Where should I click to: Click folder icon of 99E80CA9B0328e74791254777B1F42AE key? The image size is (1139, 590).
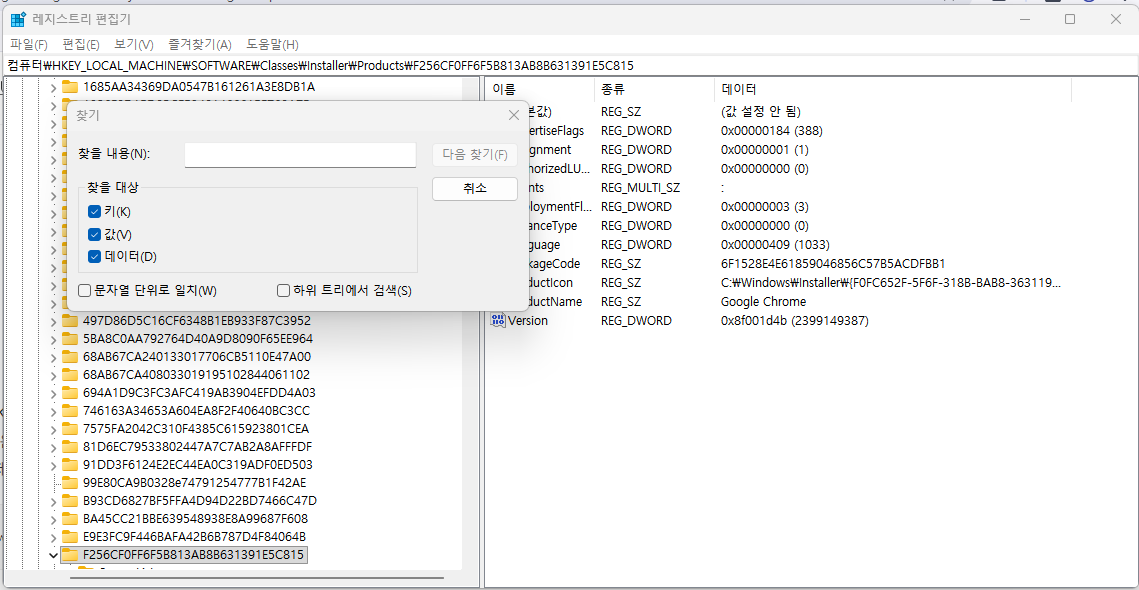pyautogui.click(x=70, y=482)
